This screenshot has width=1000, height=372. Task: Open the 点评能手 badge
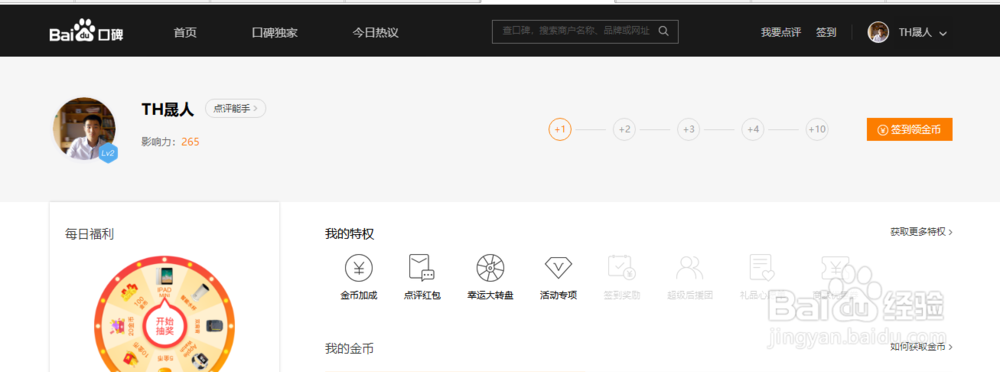pyautogui.click(x=235, y=108)
